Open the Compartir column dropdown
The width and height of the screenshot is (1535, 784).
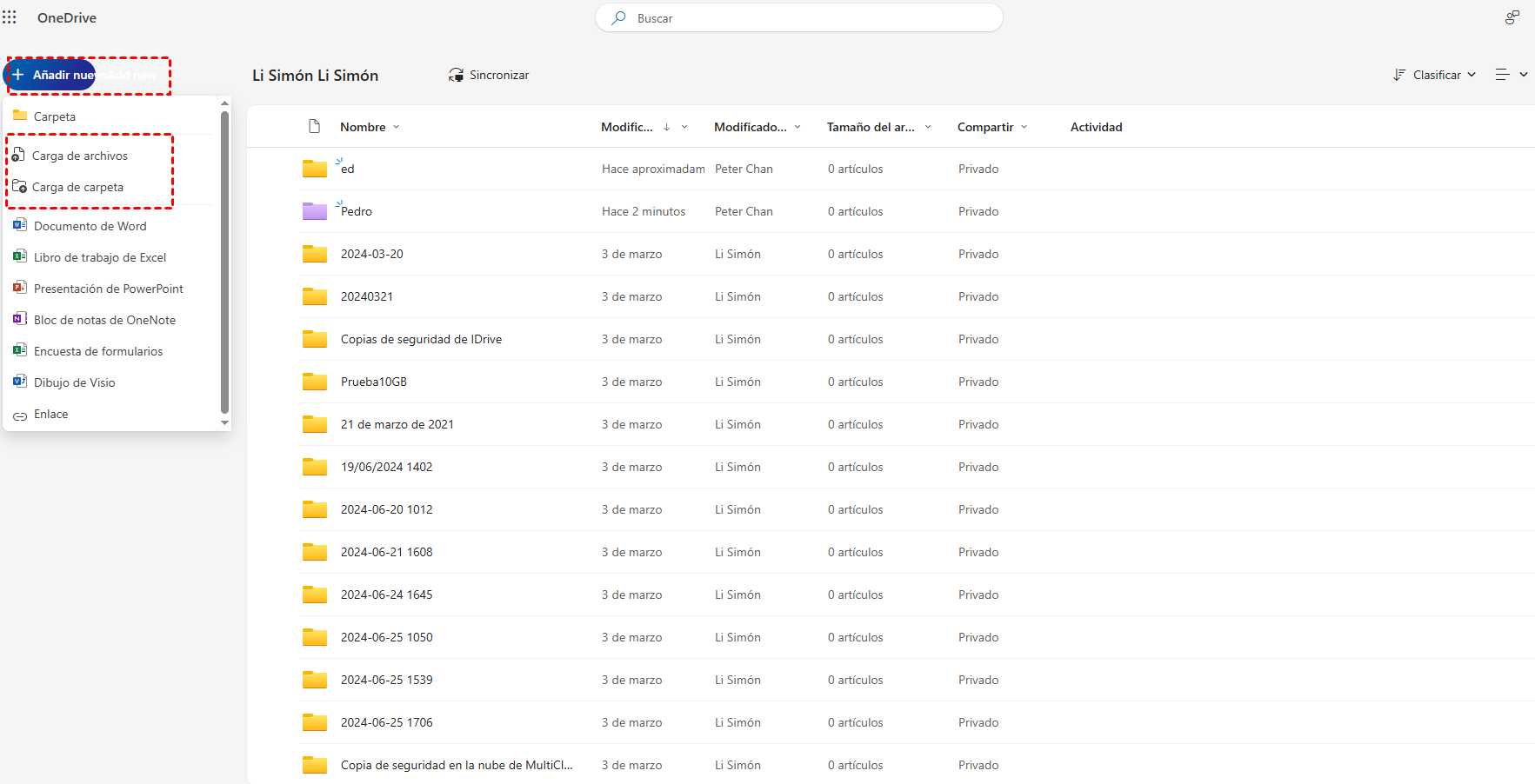tap(1024, 127)
